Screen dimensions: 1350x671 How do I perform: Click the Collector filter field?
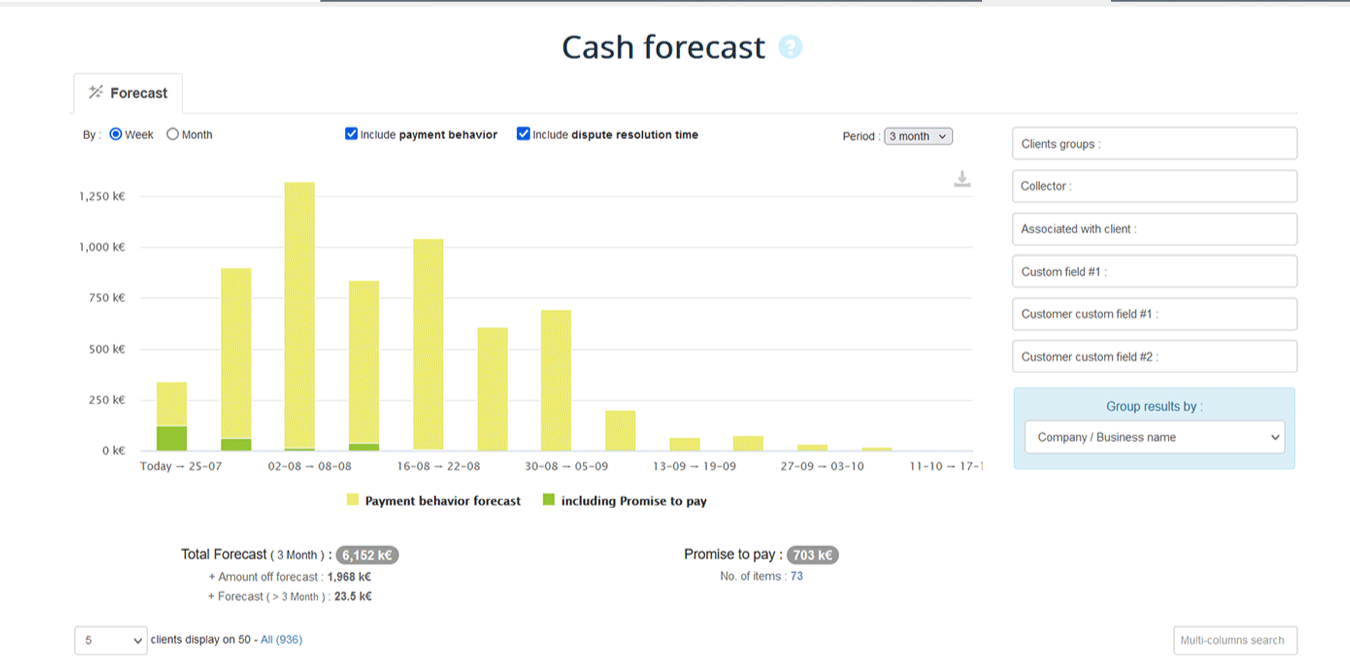[1154, 186]
